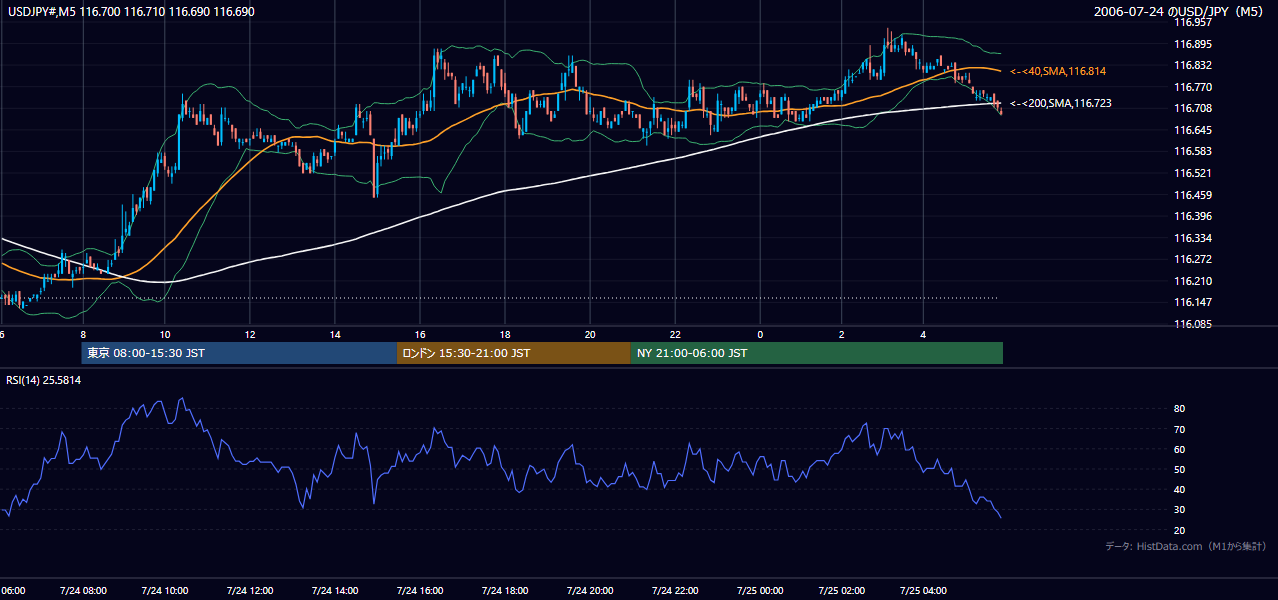Screen dimensions: 1278x600
Task: Click the 7/24 16:00 date axis label
Action: [421, 590]
